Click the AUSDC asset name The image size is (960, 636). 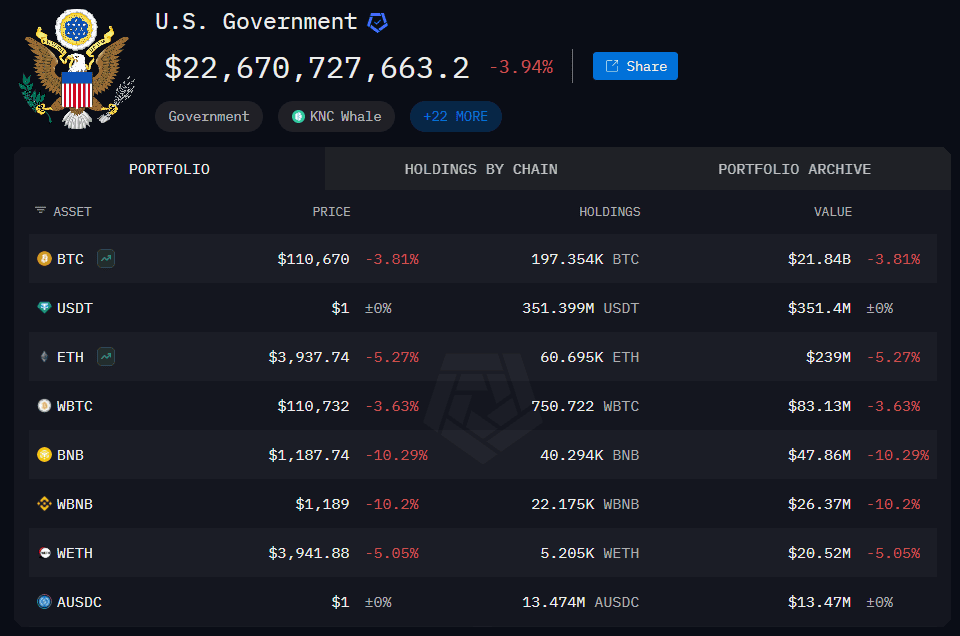pos(79,602)
